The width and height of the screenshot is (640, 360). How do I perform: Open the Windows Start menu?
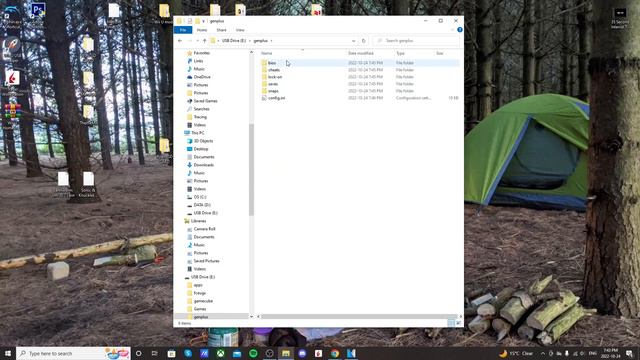tap(8, 353)
